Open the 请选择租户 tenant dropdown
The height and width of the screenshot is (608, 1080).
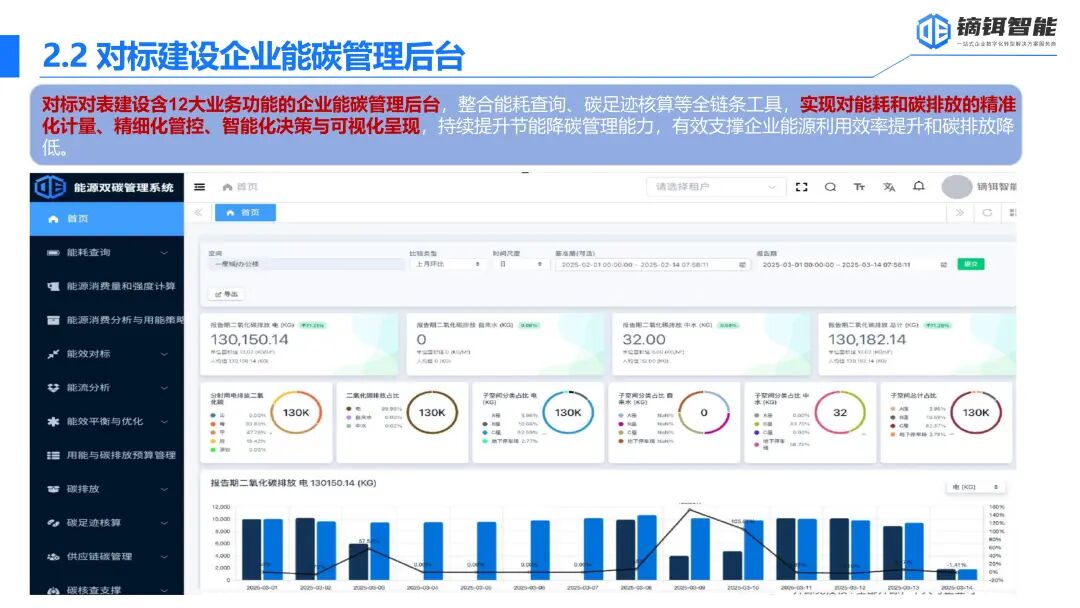click(x=715, y=187)
